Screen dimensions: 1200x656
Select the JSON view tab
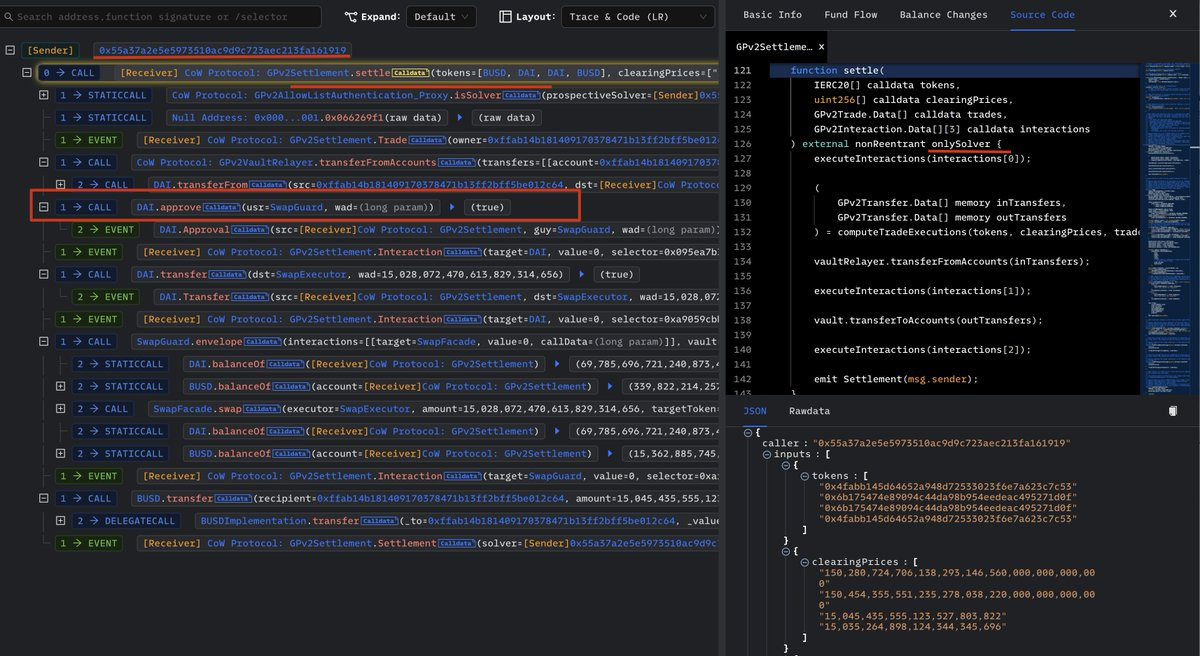[x=755, y=411]
